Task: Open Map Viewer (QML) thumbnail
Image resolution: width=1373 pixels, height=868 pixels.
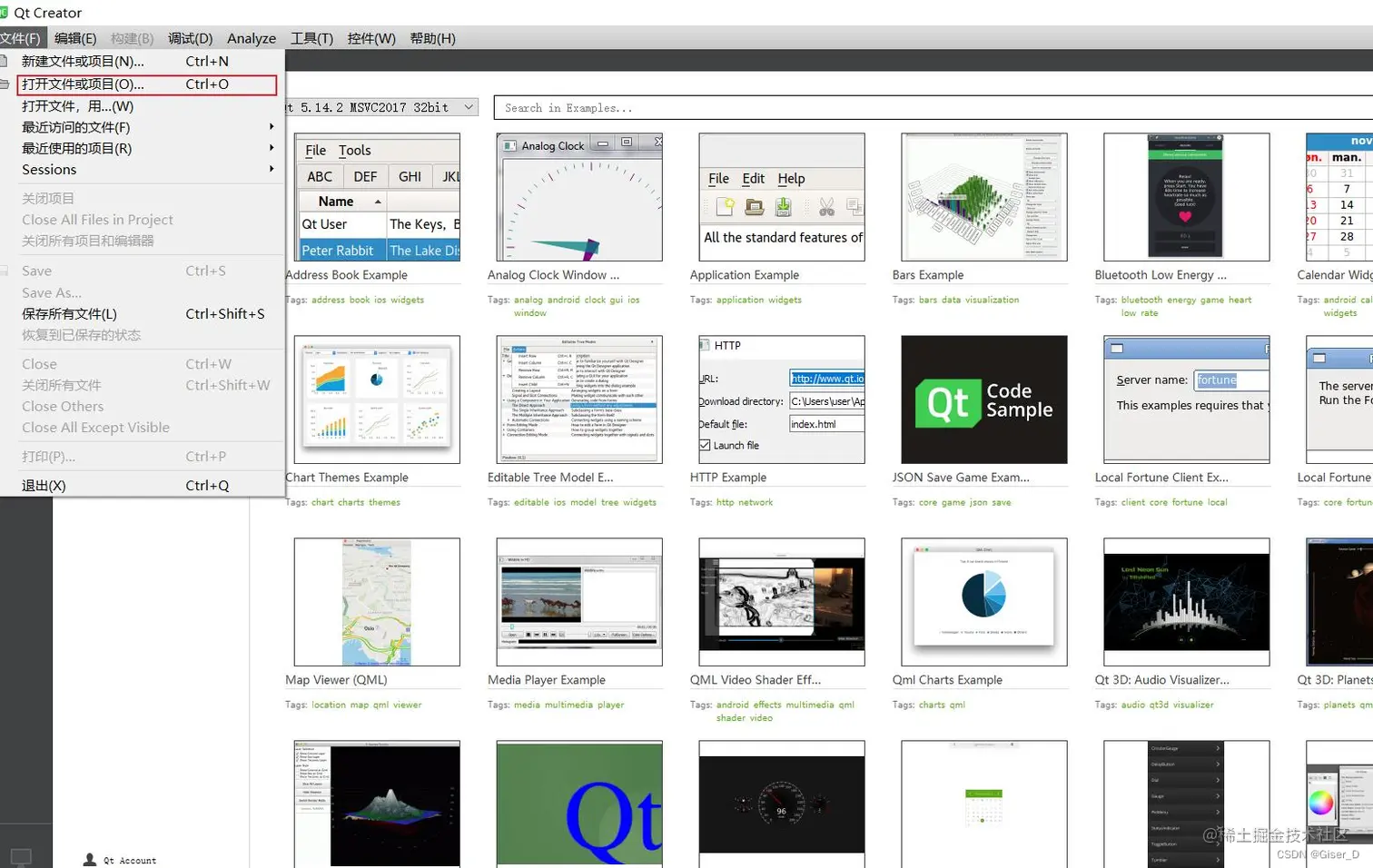Action: (377, 602)
